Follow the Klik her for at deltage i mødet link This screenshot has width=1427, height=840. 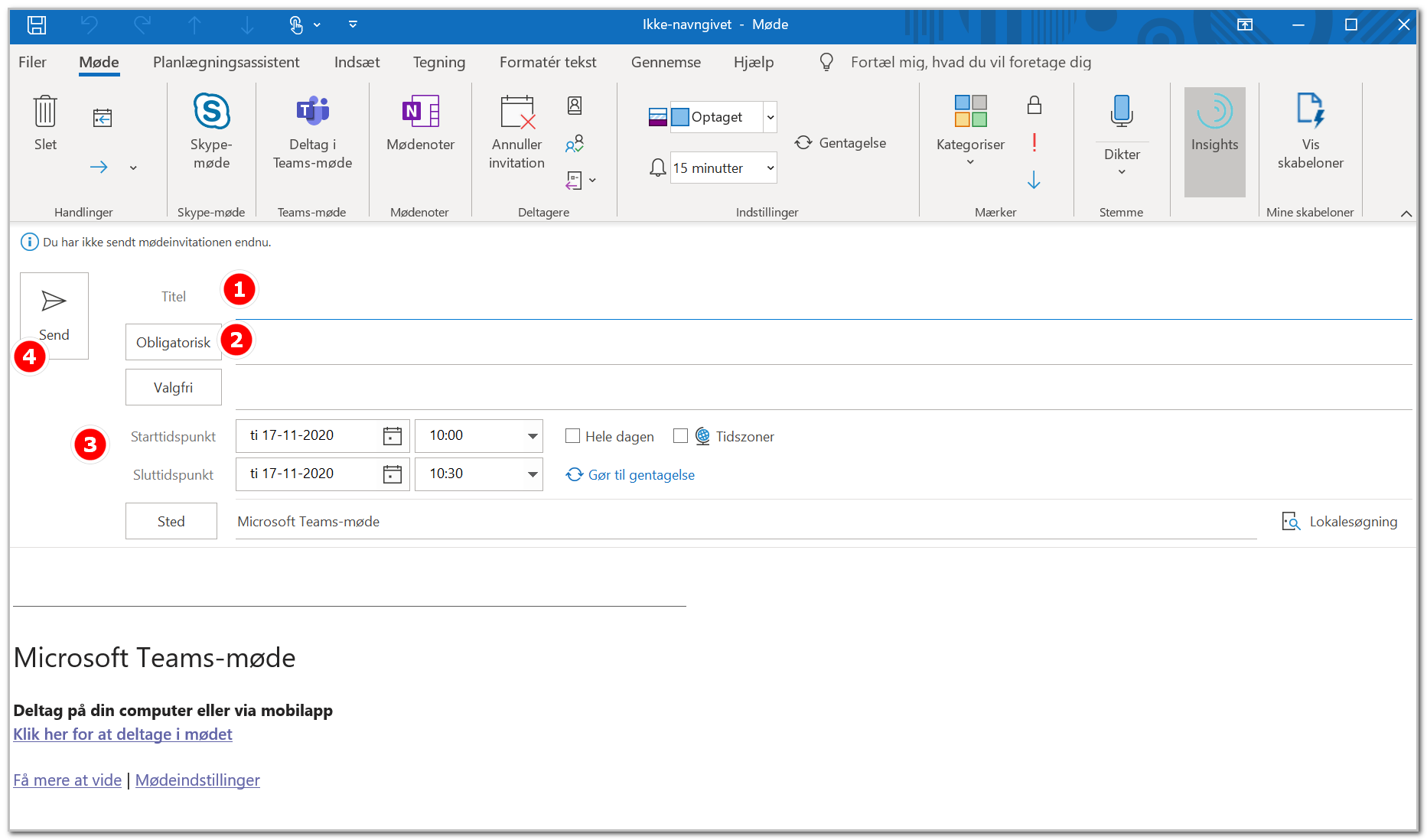(122, 734)
